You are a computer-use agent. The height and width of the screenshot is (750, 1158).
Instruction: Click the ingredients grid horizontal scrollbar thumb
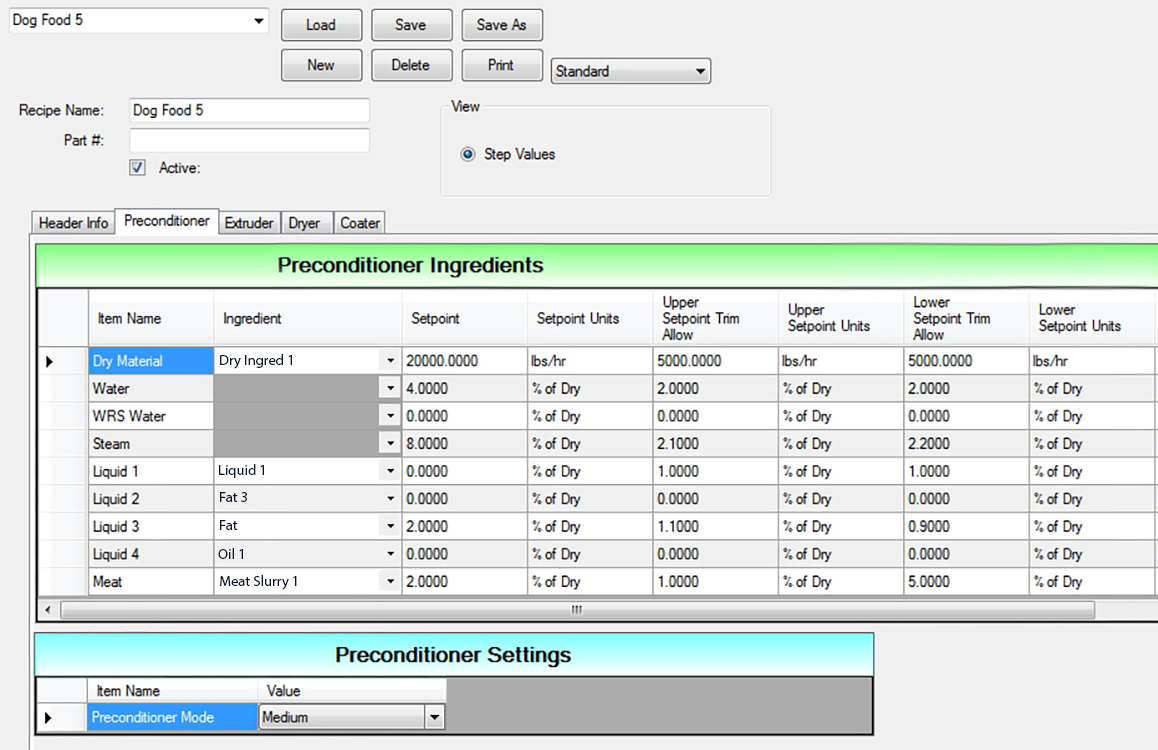578,610
